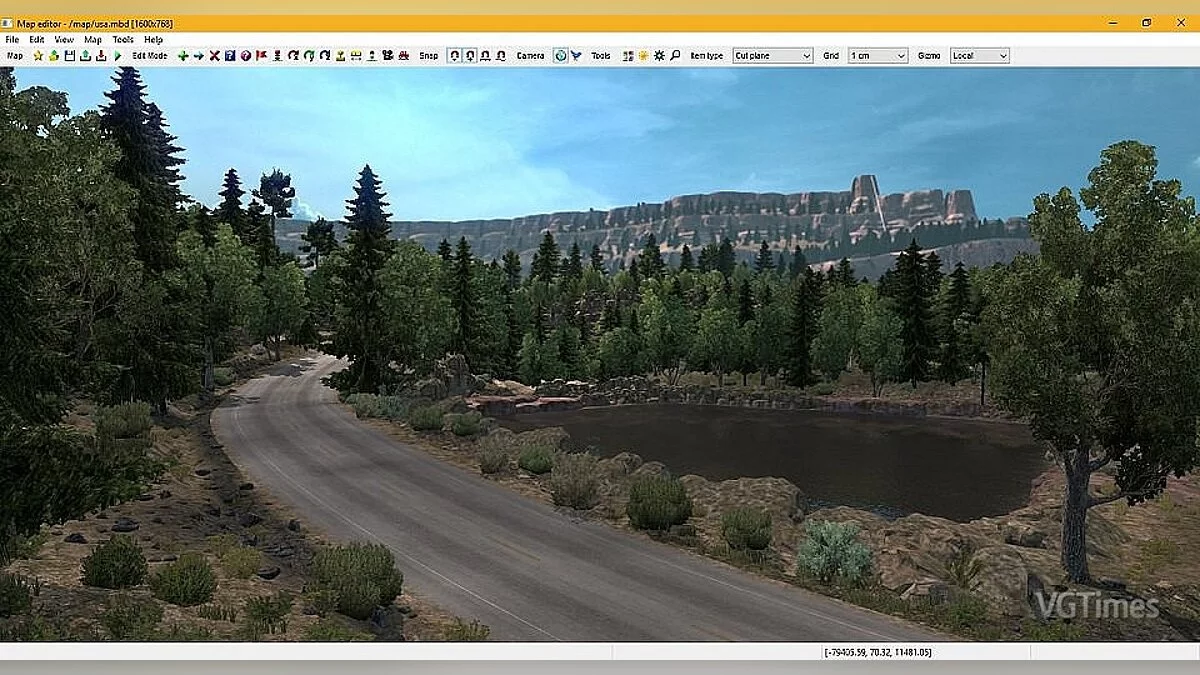This screenshot has width=1200, height=675.
Task: Select the green plus add-item tool
Action: [182, 56]
